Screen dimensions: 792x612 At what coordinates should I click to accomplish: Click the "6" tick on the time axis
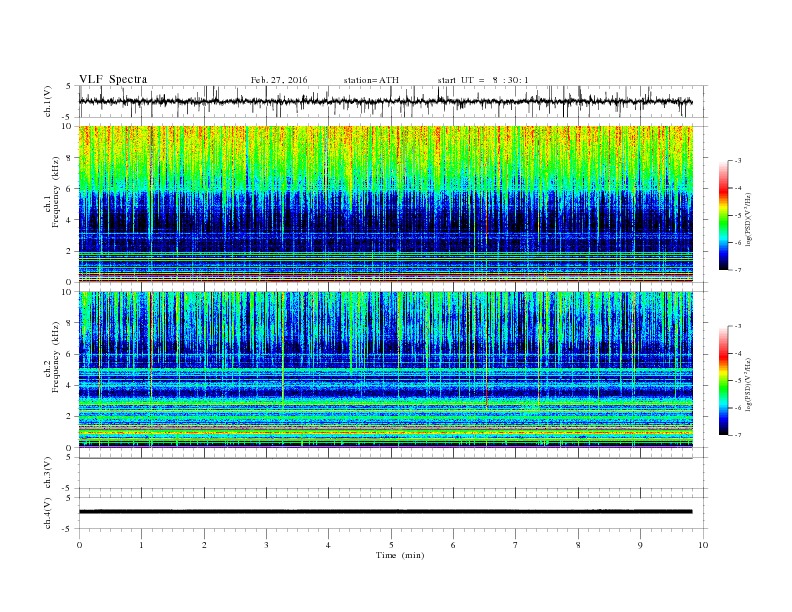(453, 545)
